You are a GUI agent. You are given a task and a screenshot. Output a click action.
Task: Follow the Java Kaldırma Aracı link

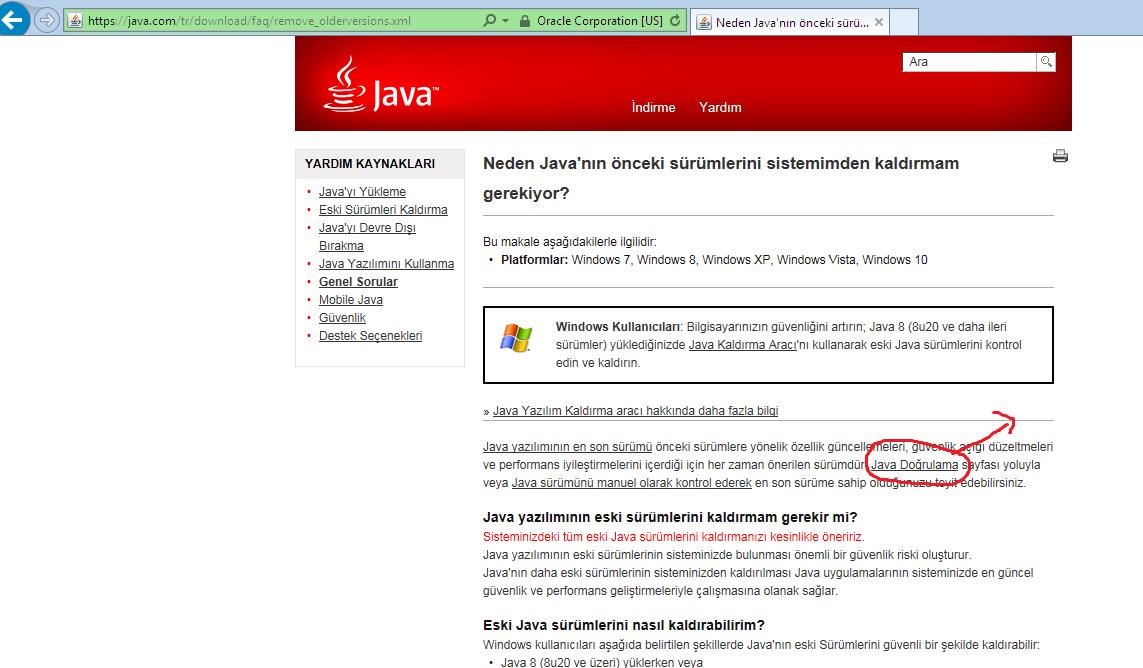pyautogui.click(x=742, y=345)
